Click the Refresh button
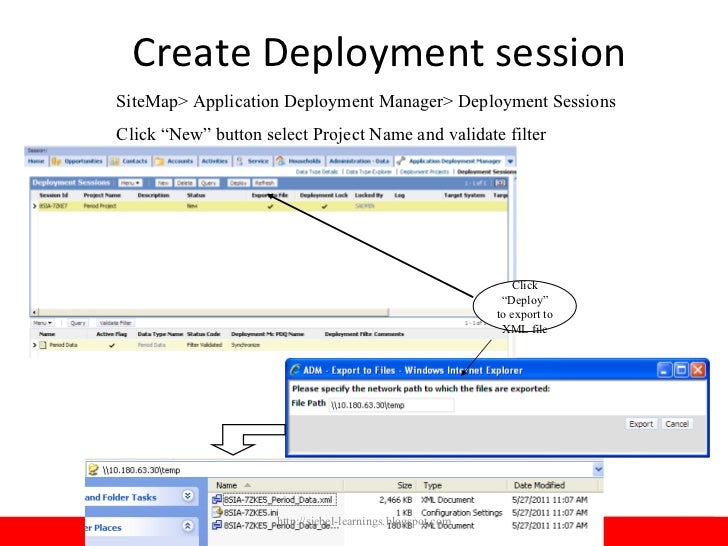 pos(265,183)
